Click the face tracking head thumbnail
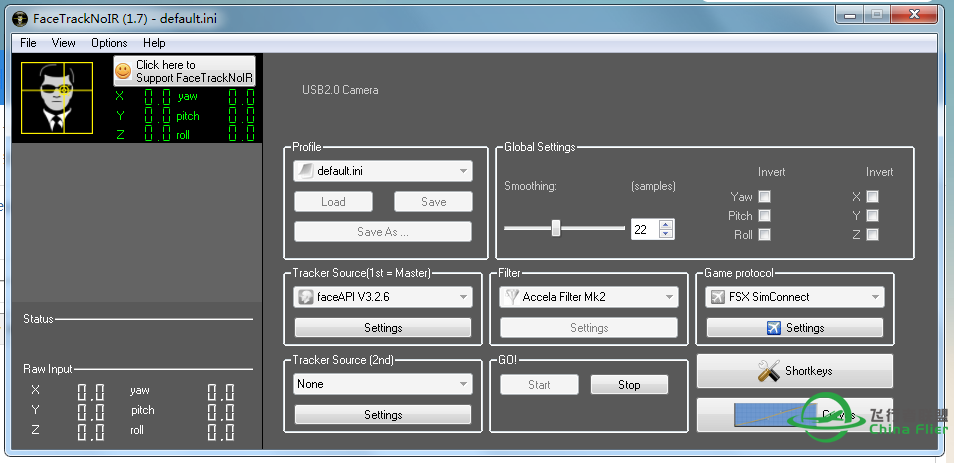This screenshot has width=954, height=463. [x=57, y=98]
